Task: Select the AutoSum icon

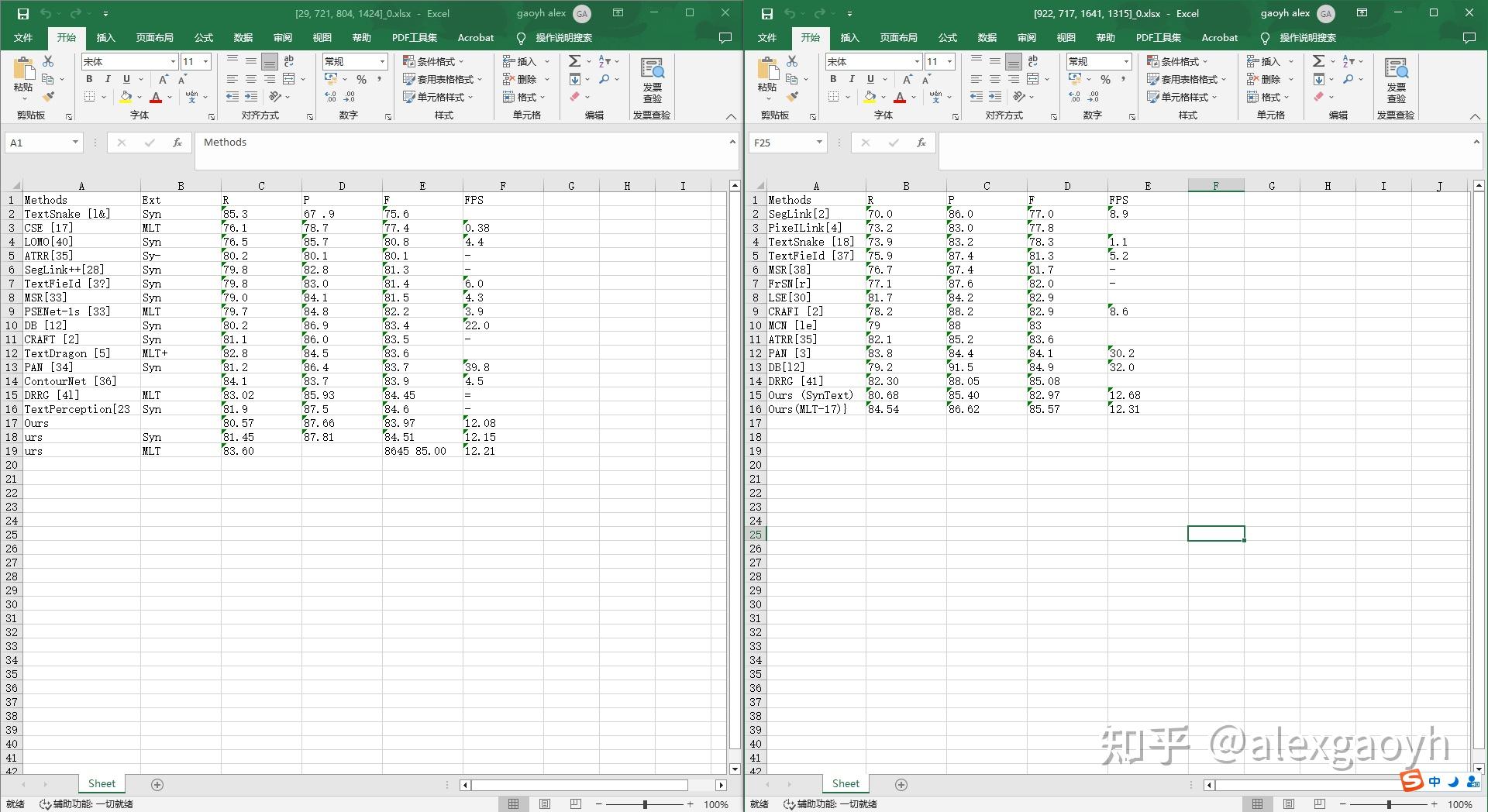Action: tap(574, 61)
